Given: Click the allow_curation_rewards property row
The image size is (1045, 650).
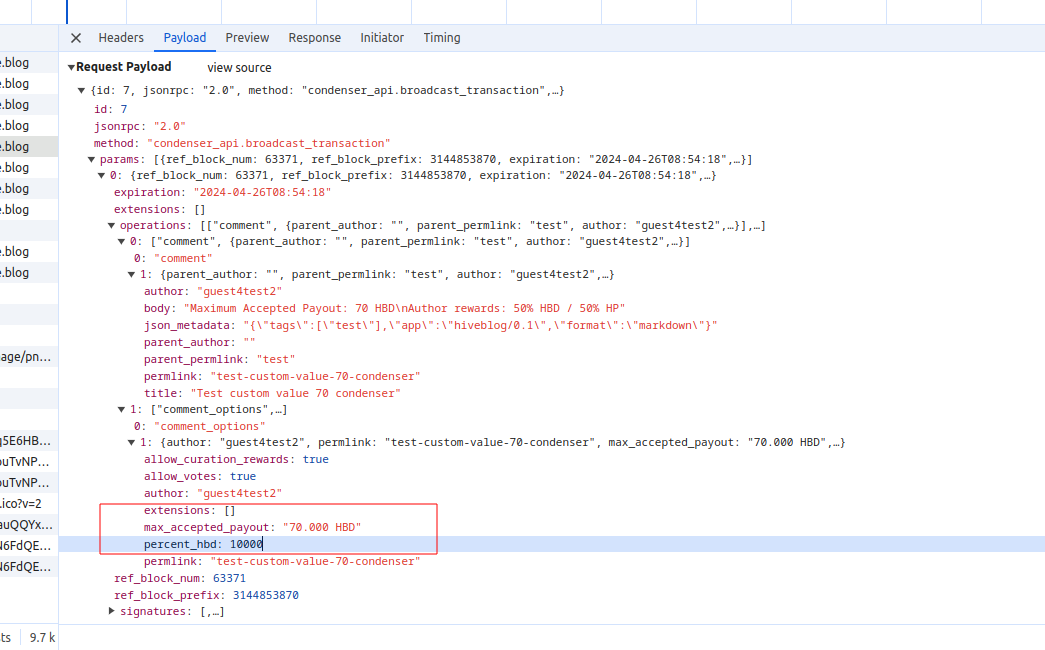Looking at the screenshot, I should click(236, 460).
